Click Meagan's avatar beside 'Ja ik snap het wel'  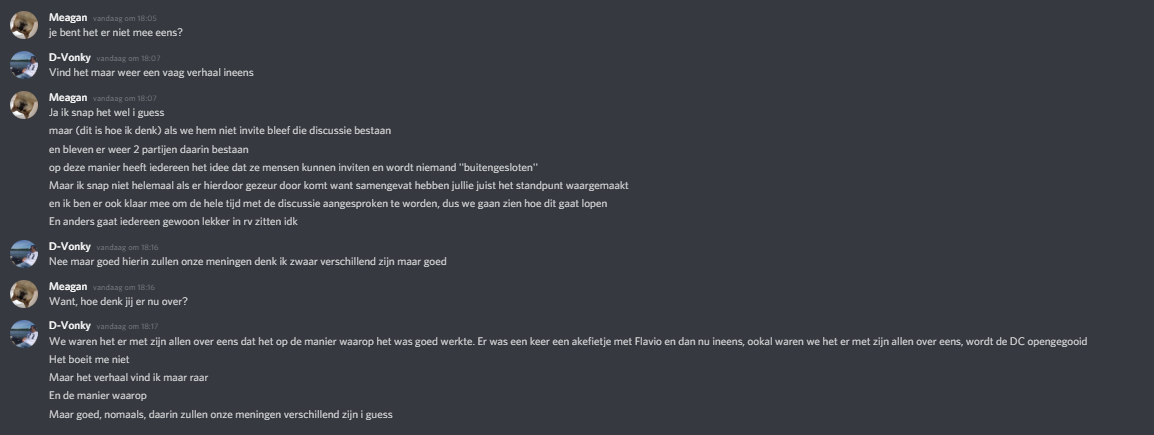[24, 104]
